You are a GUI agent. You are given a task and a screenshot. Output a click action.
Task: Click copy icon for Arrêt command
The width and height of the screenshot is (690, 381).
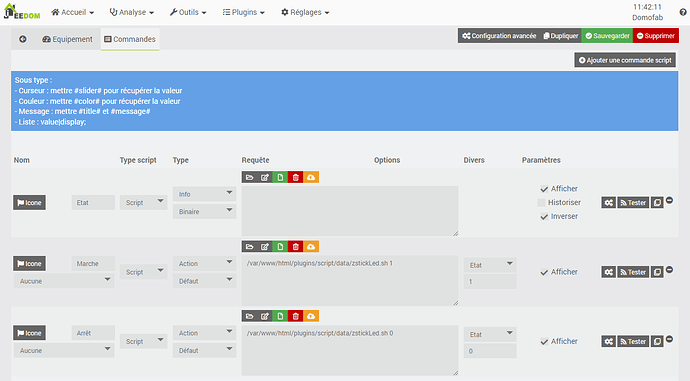(x=657, y=341)
